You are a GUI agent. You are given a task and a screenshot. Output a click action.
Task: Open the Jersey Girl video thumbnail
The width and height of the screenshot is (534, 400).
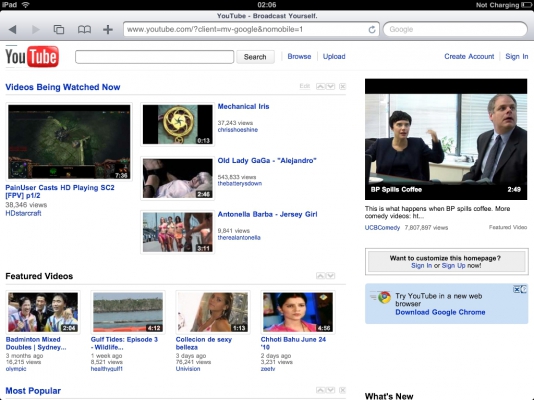177,232
